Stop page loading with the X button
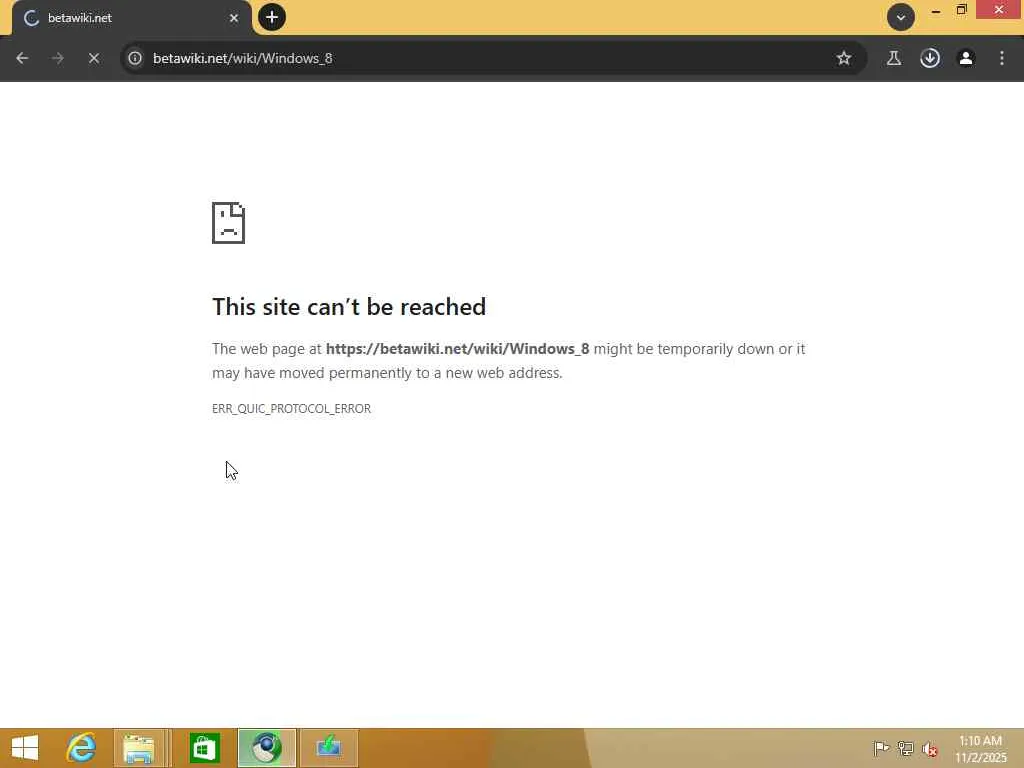The height and width of the screenshot is (768, 1024). pyautogui.click(x=94, y=58)
